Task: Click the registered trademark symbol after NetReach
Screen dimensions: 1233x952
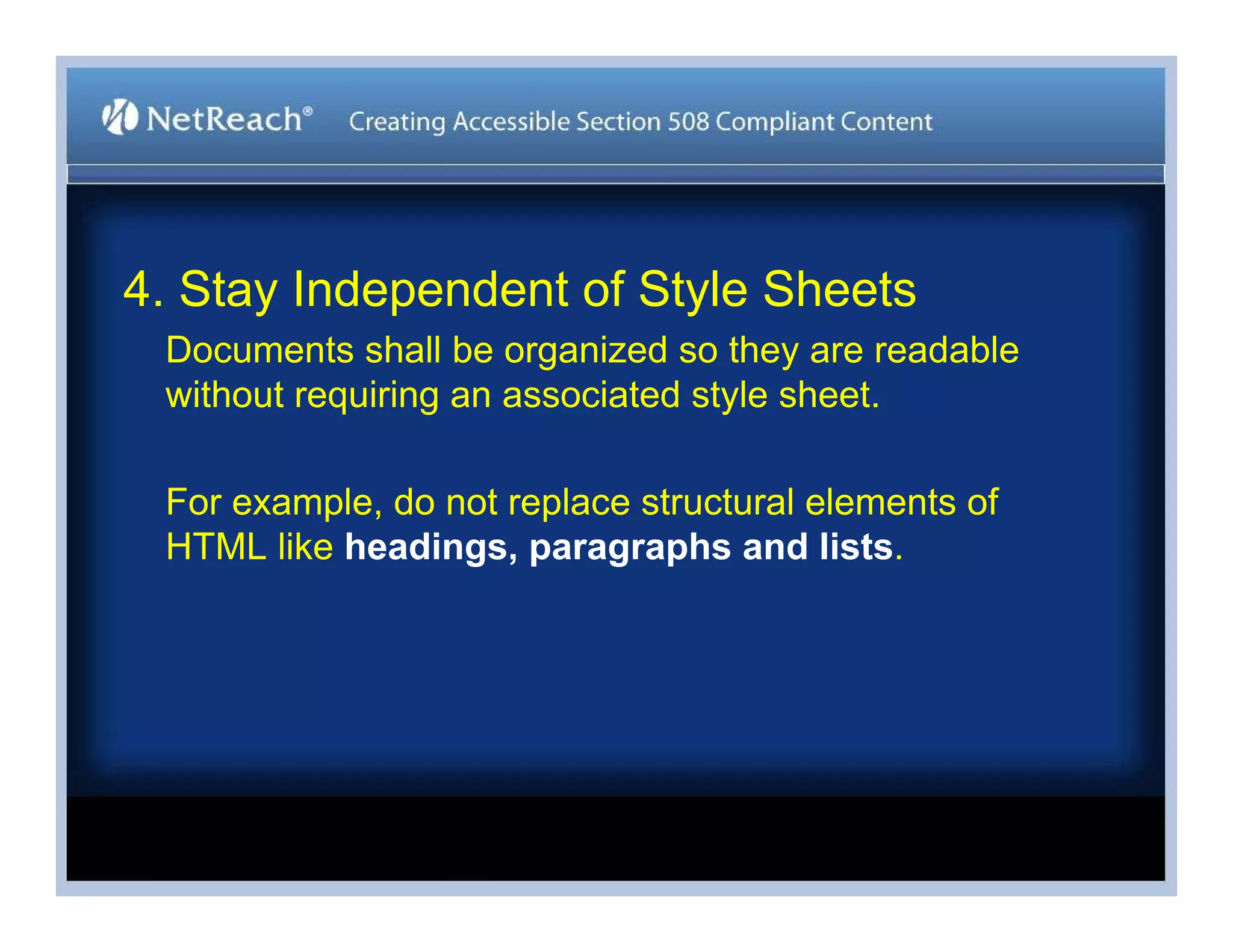Action: [308, 111]
